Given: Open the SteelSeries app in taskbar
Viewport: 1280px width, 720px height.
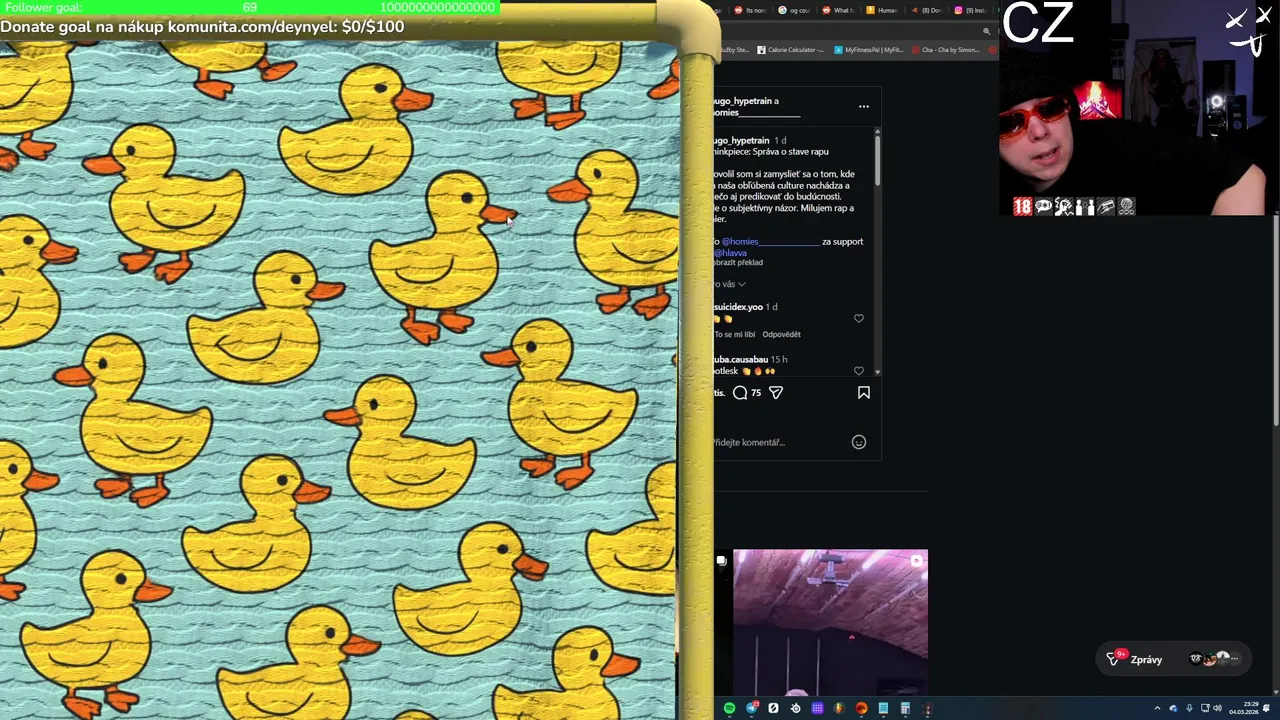Looking at the screenshot, I should (x=796, y=708).
